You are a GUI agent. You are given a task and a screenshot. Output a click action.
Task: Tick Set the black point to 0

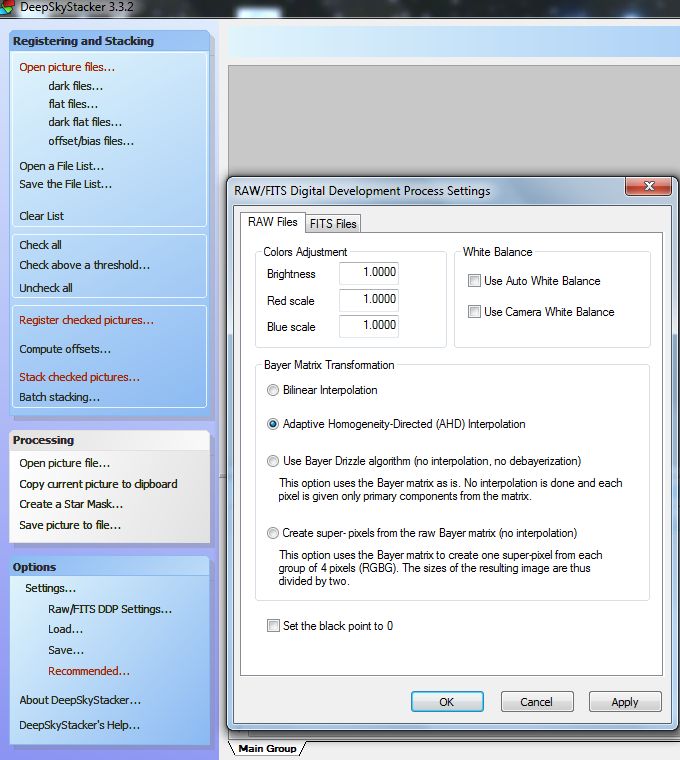click(273, 626)
